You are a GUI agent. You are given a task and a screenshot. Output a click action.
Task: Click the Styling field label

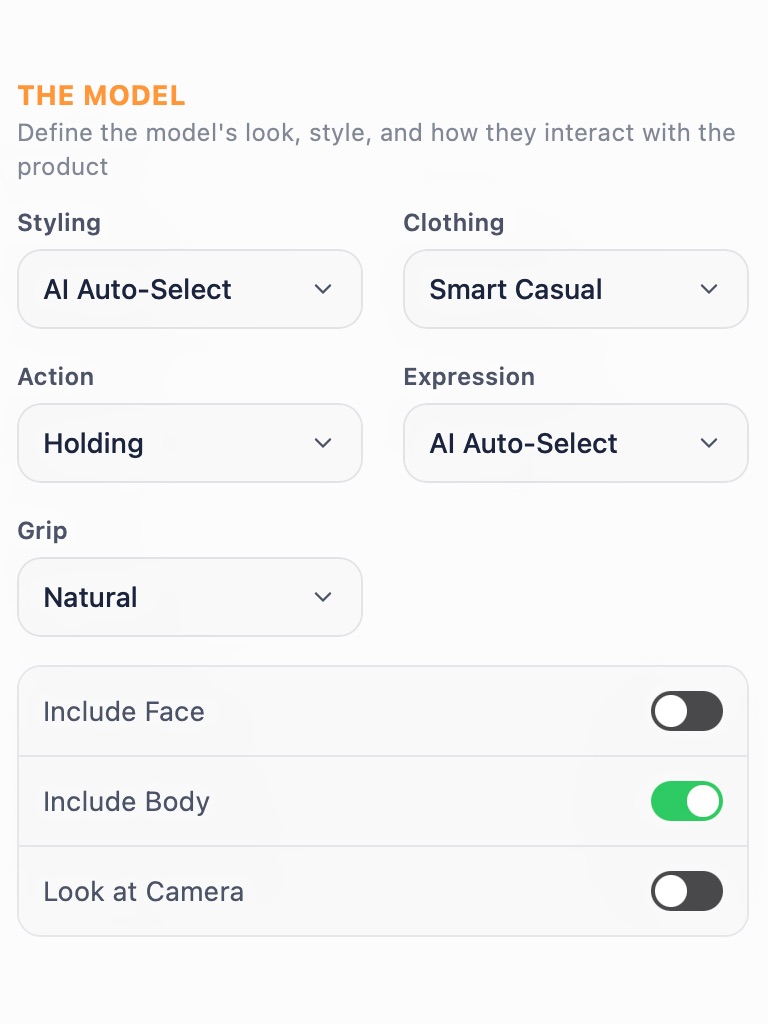pyautogui.click(x=59, y=222)
